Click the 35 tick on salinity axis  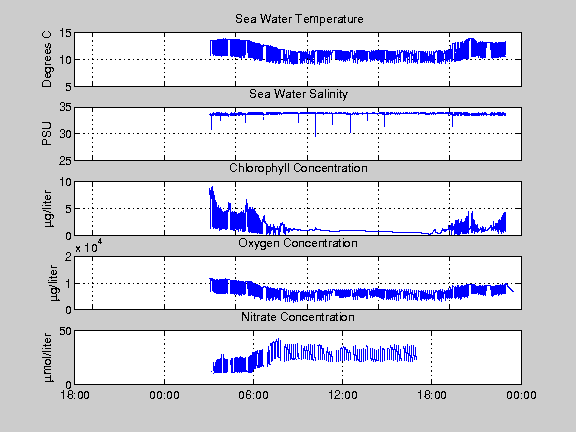(x=65, y=107)
